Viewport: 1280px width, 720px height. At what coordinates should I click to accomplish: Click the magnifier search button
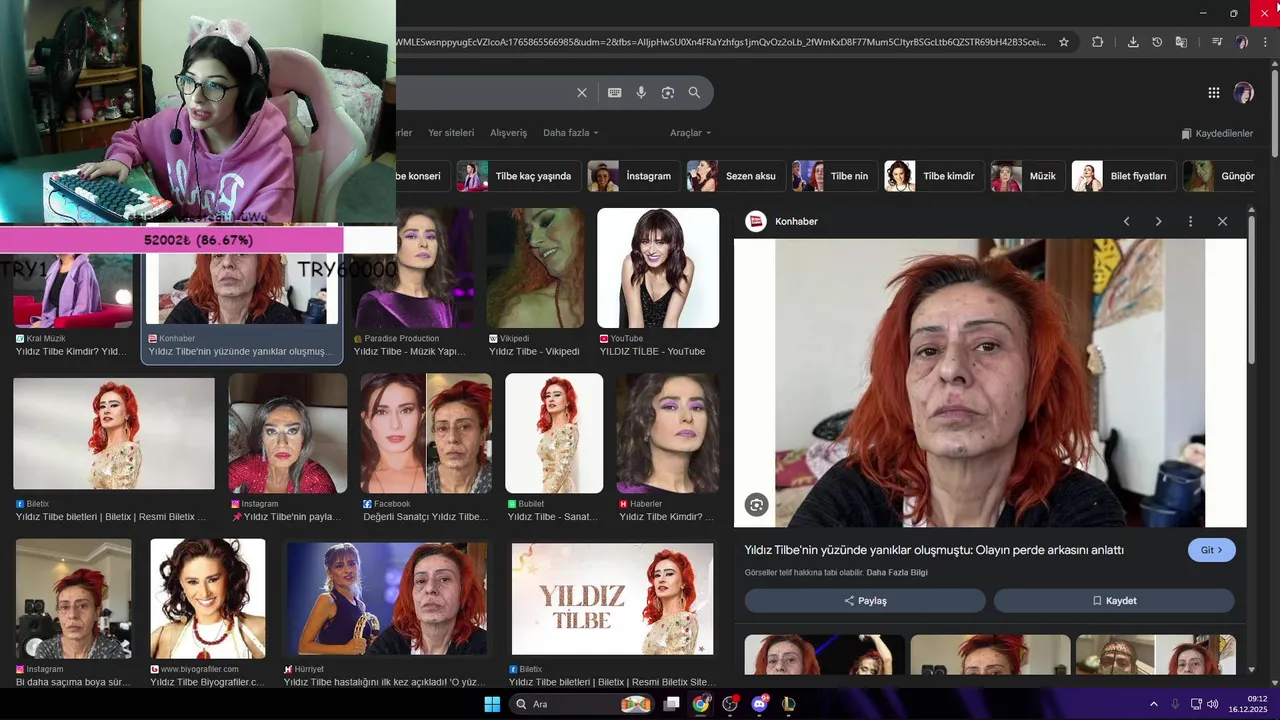694,93
